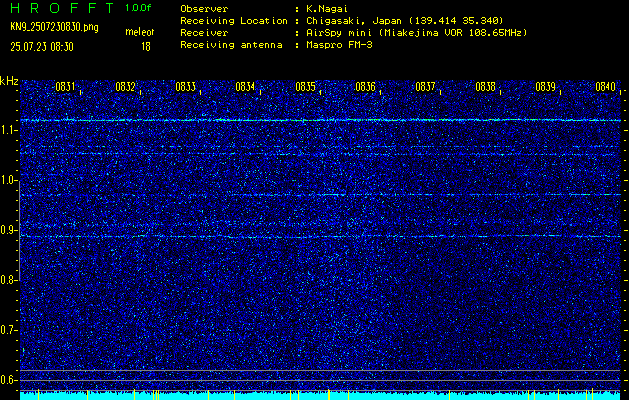This screenshot has width=629, height=400.
Task: Click the 0836 time tick label
Action: (x=365, y=87)
